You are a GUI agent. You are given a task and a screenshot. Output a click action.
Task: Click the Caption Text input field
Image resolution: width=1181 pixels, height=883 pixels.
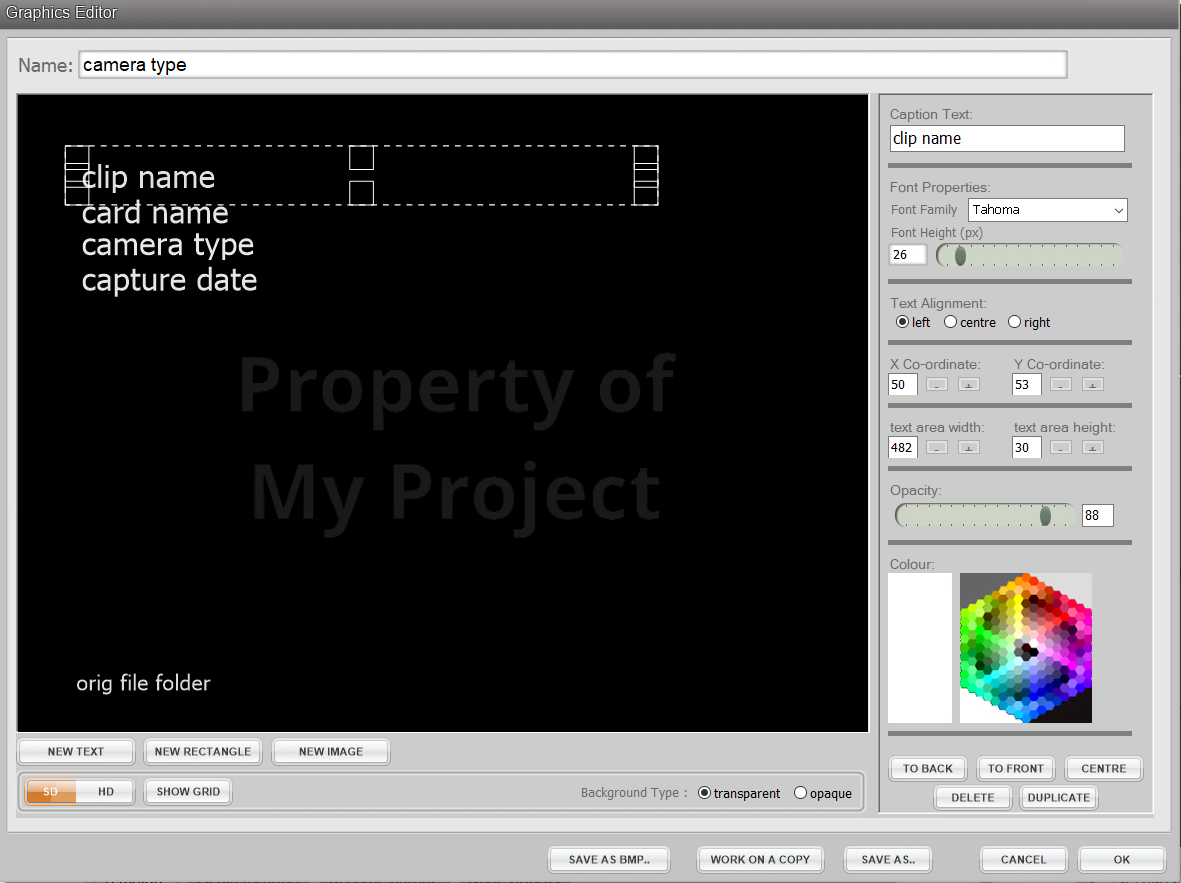[1006, 139]
